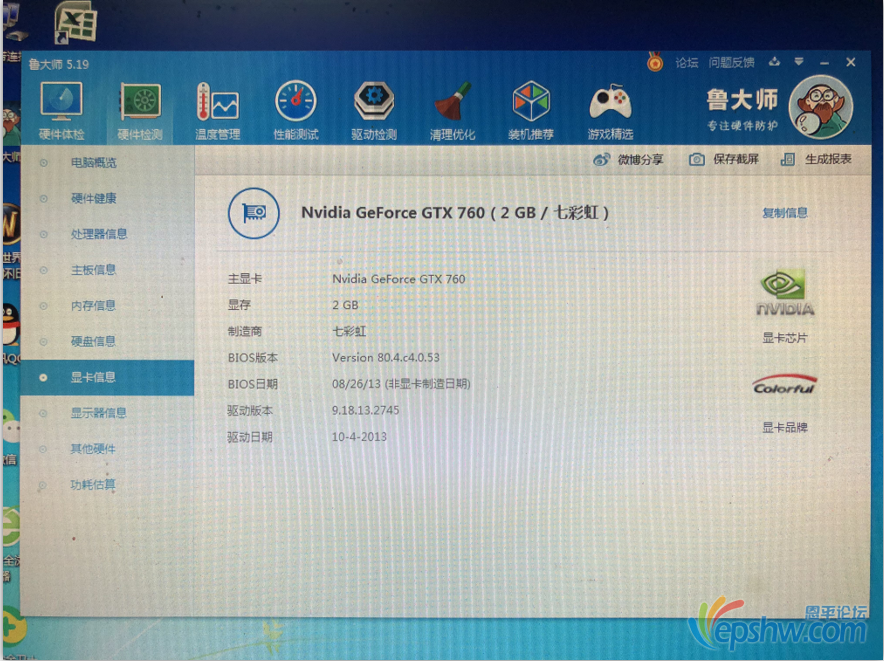Open 问题反馈 feedback link
The image size is (884, 661).
(732, 63)
